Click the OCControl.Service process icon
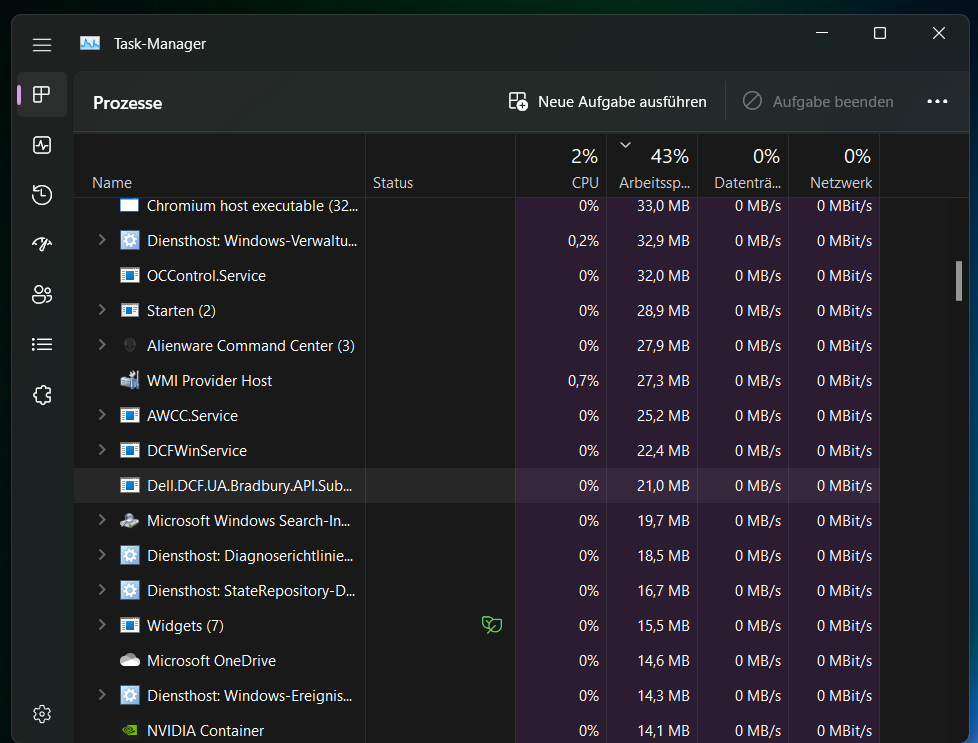This screenshot has width=978, height=743. click(x=130, y=275)
